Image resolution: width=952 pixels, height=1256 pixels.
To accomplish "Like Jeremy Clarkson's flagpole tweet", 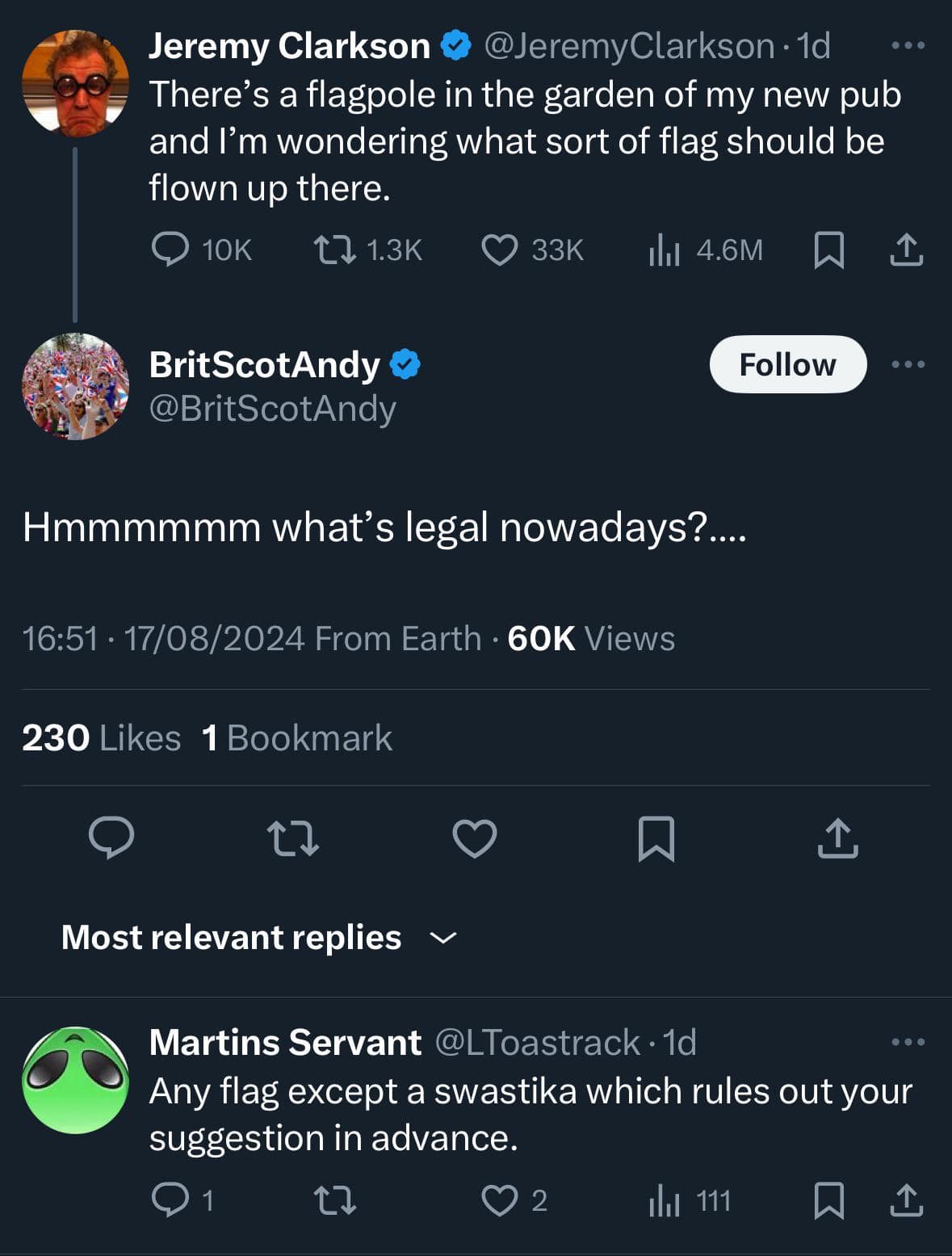I will (499, 250).
